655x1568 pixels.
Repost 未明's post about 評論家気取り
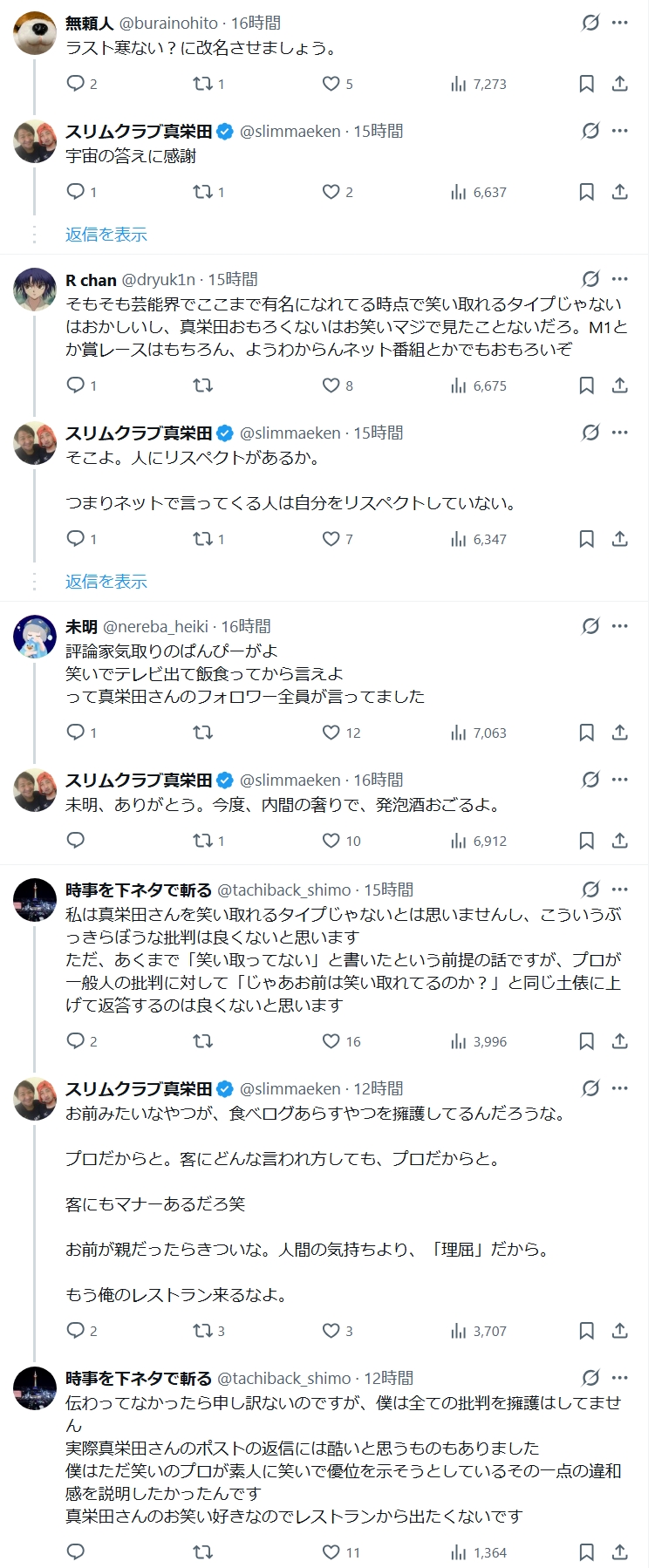[x=202, y=733]
